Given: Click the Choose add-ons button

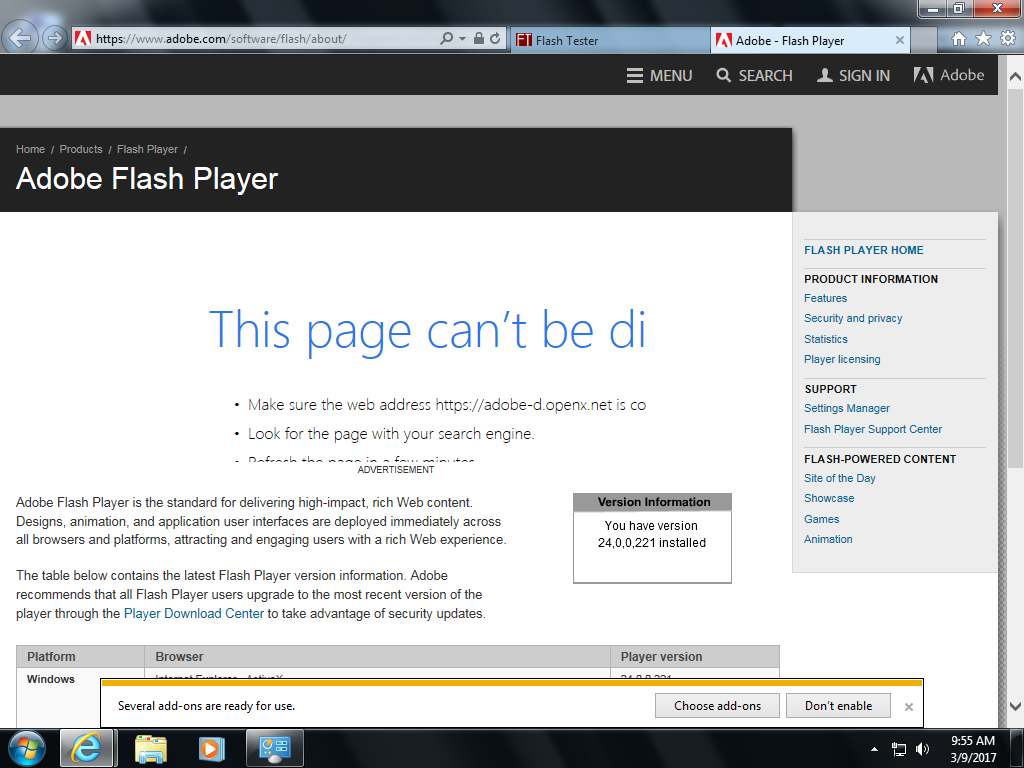Looking at the screenshot, I should (717, 705).
